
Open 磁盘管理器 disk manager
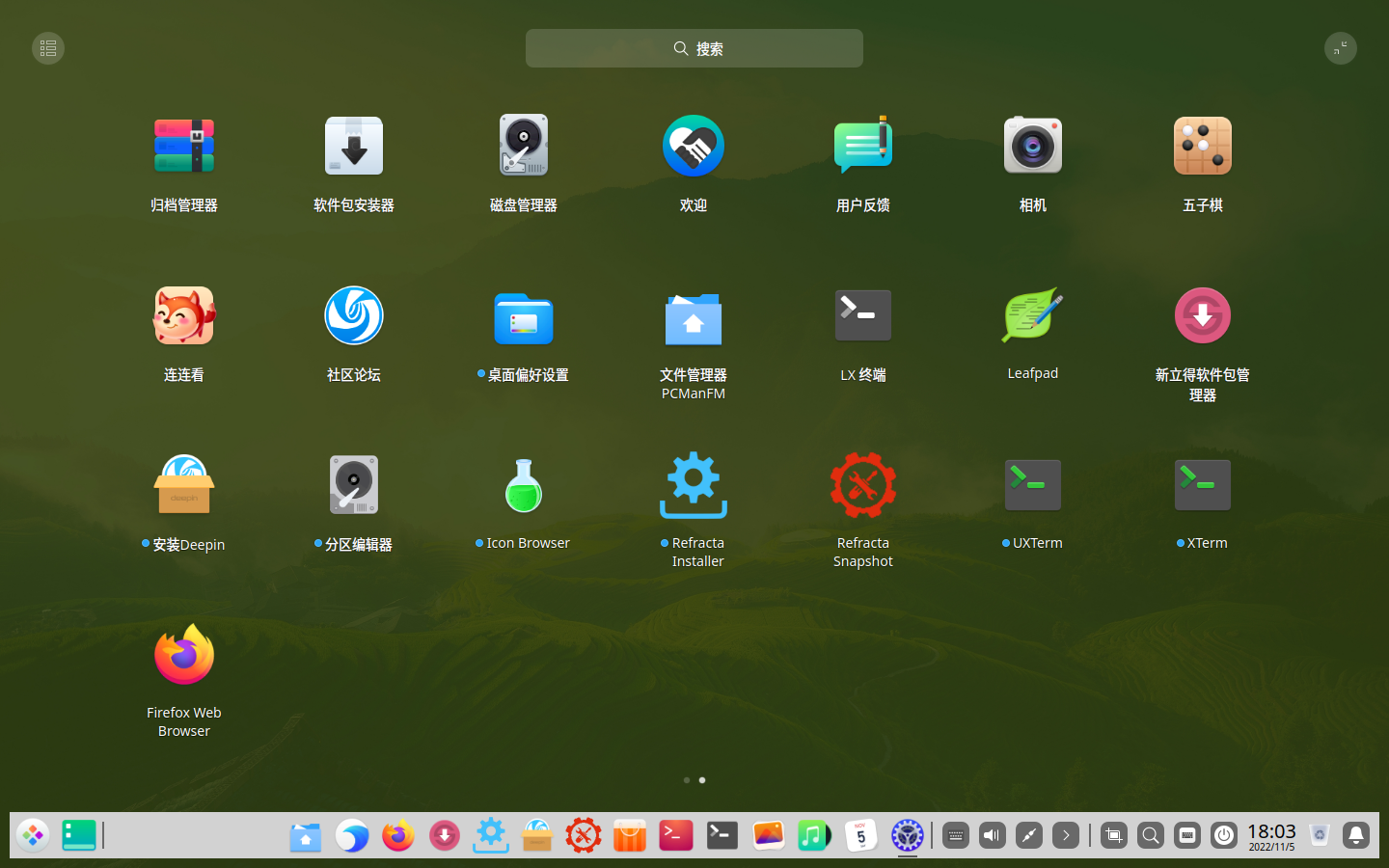524,147
